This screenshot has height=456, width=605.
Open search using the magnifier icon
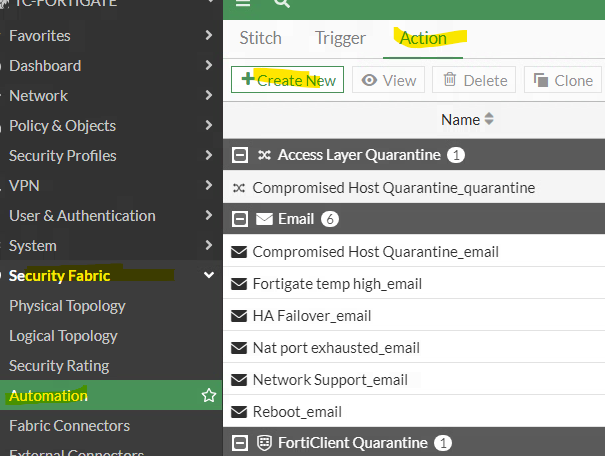click(x=282, y=3)
